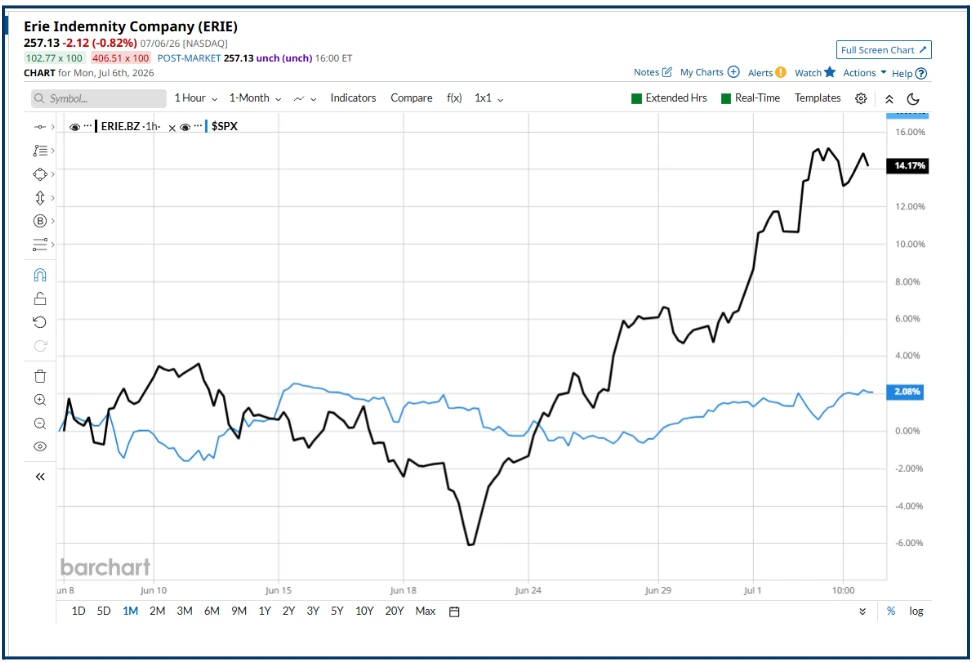Image resolution: width=972 pixels, height=663 pixels.
Task: Open Full Screen Chart
Action: click(x=883, y=50)
